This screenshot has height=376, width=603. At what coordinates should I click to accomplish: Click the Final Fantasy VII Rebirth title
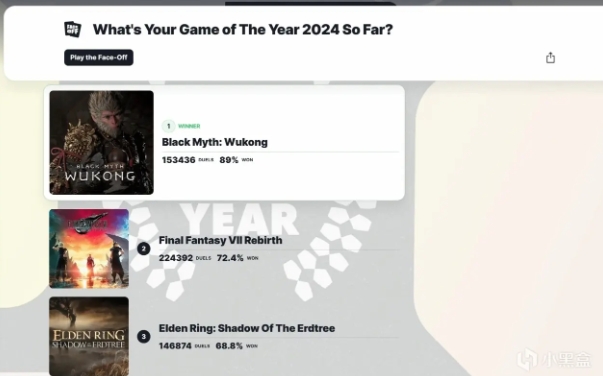pyautogui.click(x=220, y=240)
